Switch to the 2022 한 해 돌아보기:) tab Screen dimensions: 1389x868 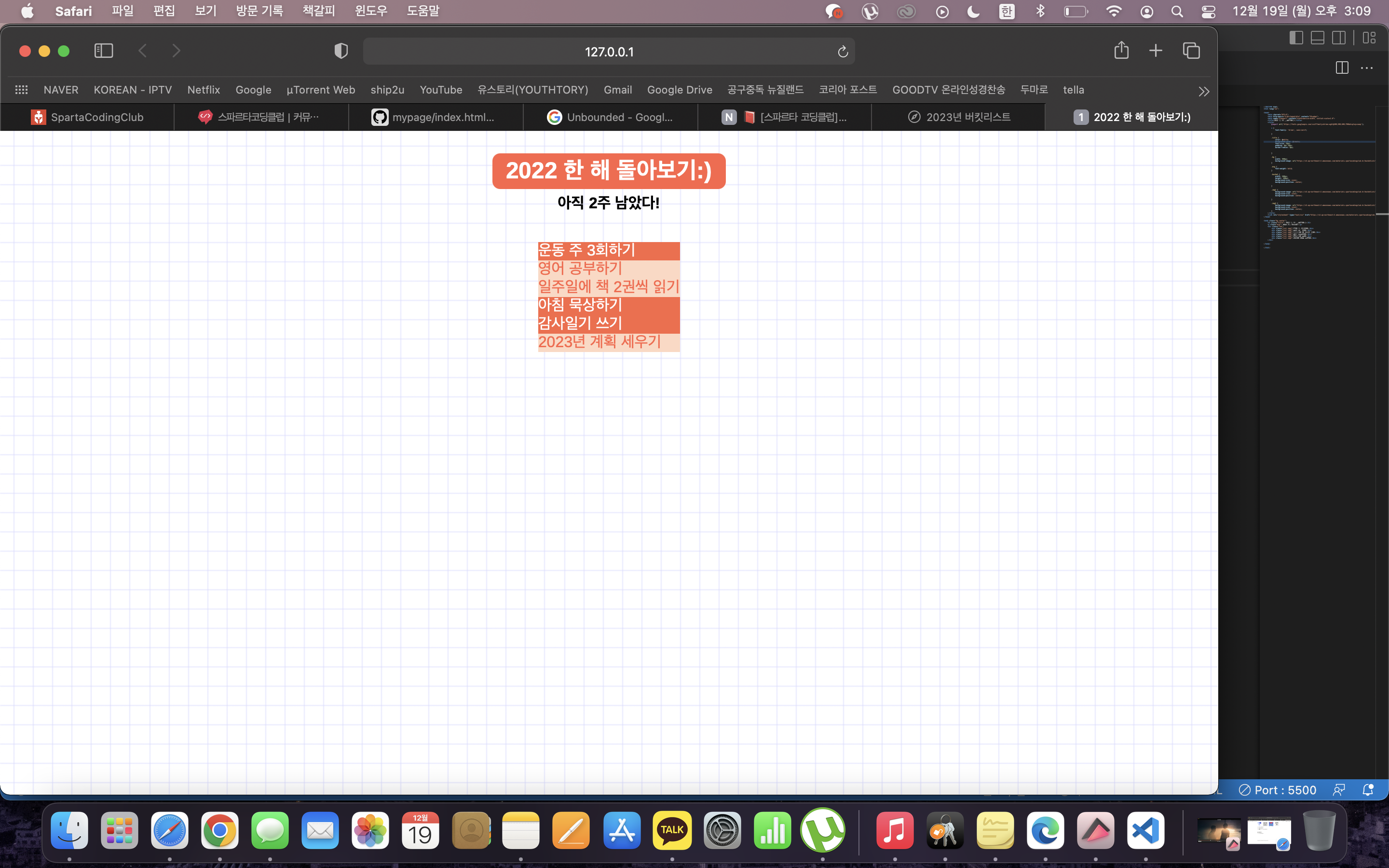(x=1131, y=117)
